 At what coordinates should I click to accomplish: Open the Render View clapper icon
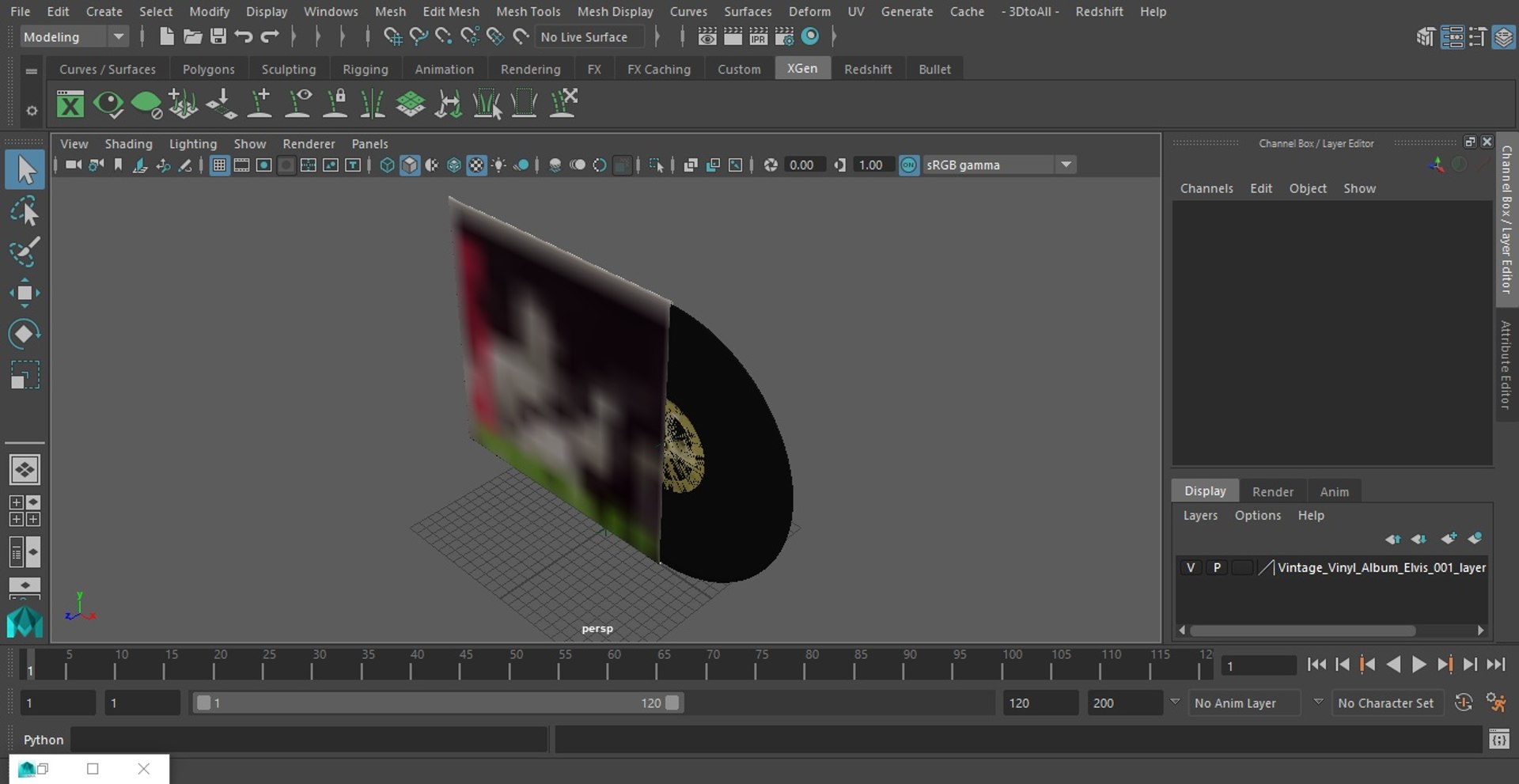click(x=733, y=36)
